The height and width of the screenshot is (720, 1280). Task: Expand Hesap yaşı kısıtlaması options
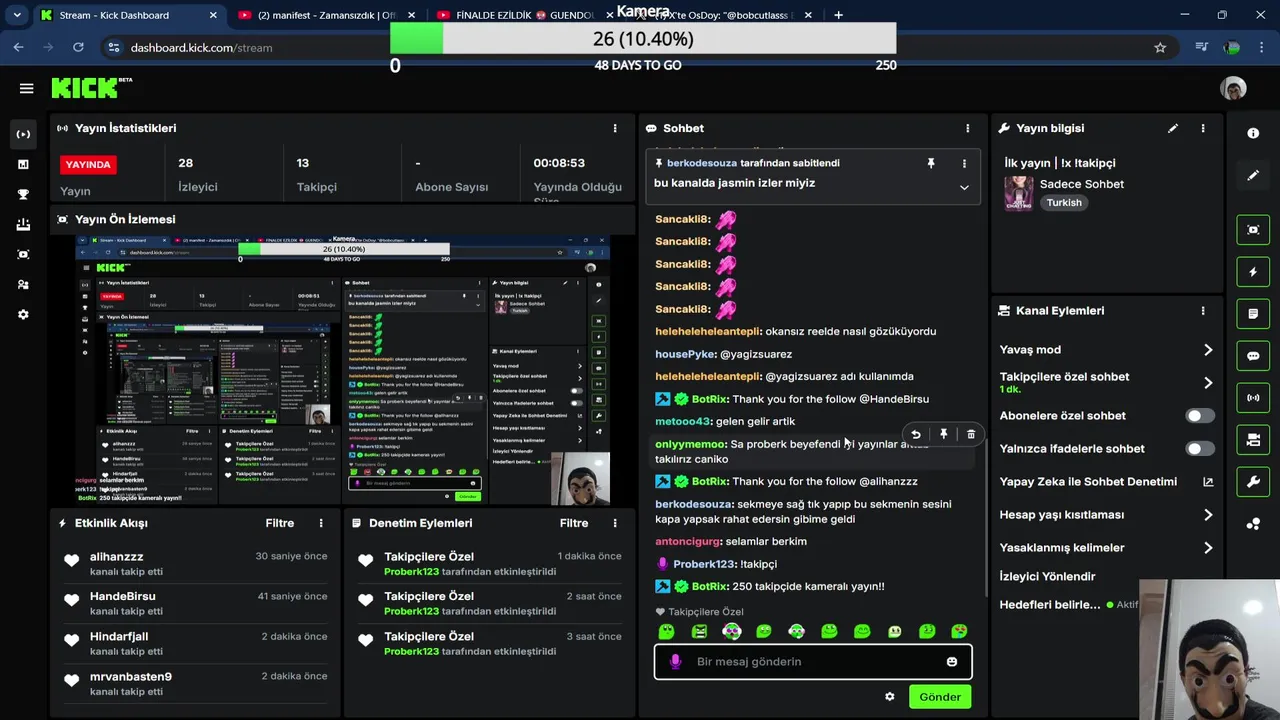(x=1208, y=514)
